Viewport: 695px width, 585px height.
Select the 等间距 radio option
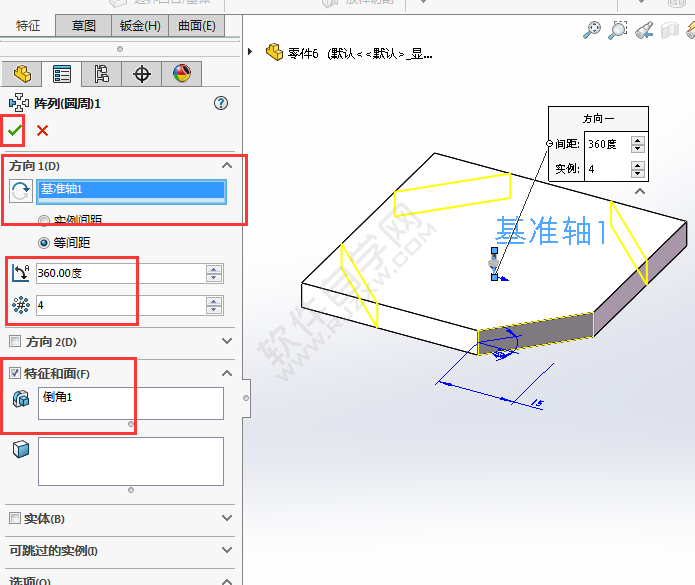click(44, 243)
